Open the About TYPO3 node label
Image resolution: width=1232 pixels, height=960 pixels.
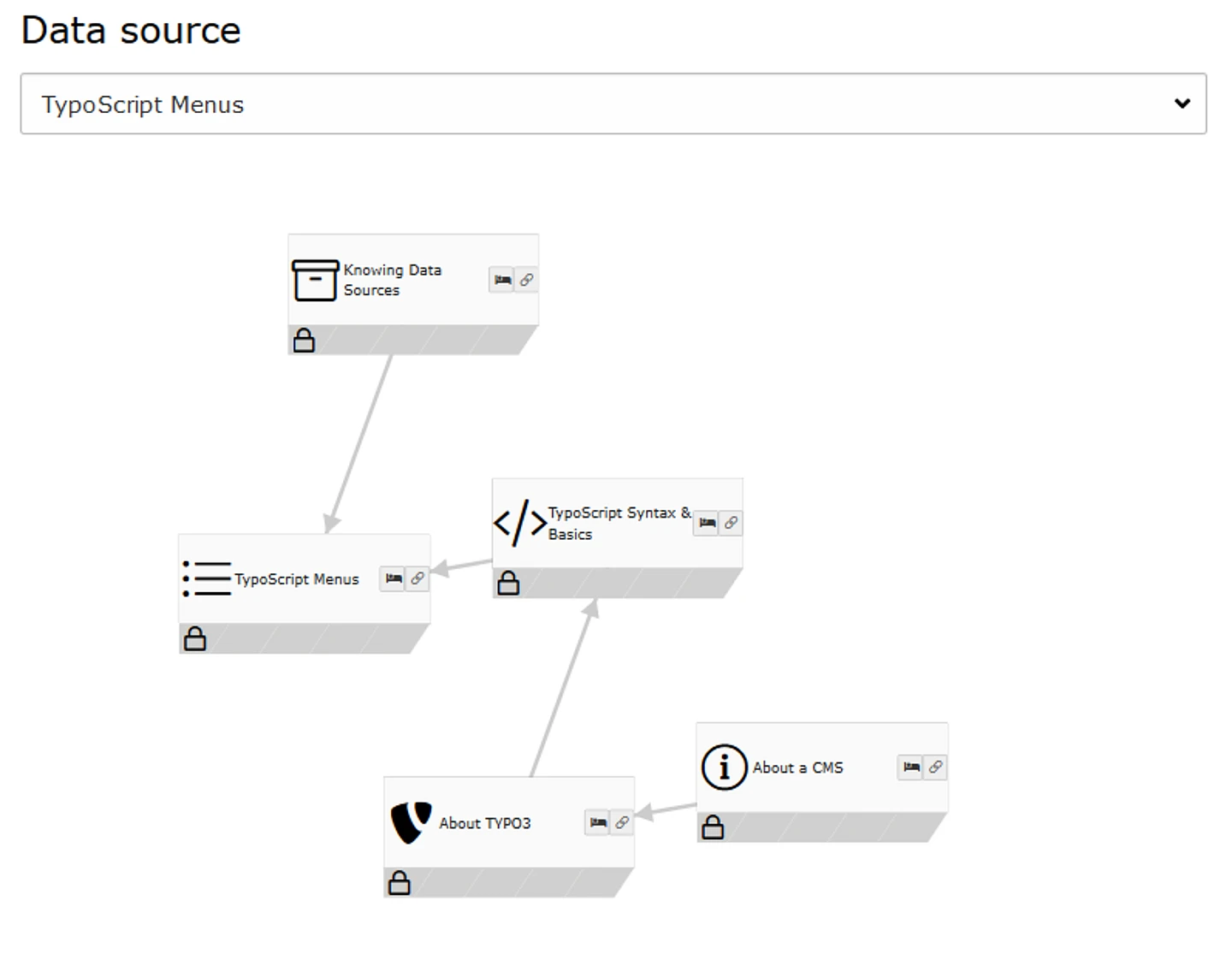[484, 823]
